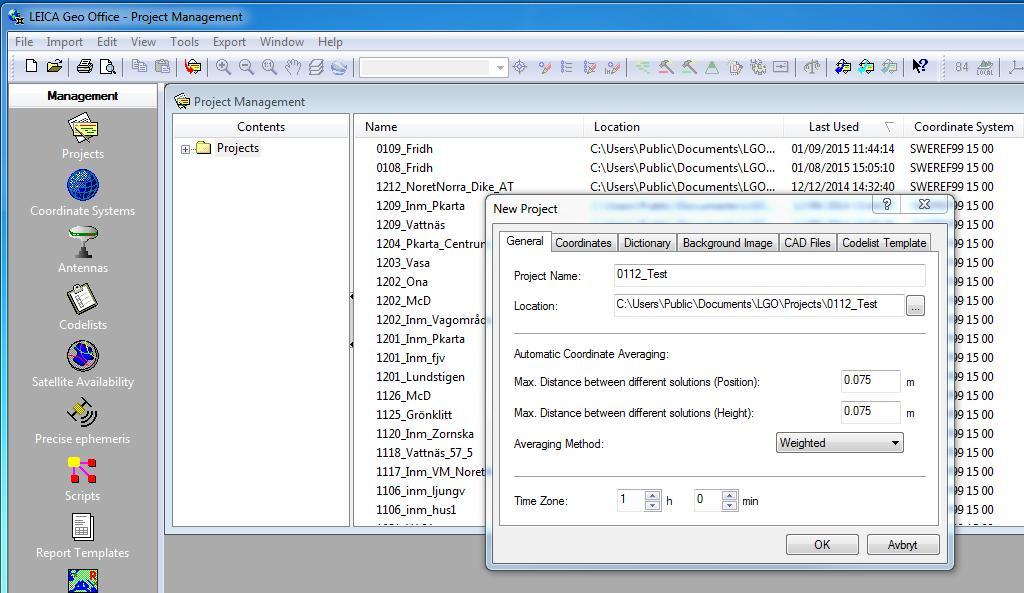The height and width of the screenshot is (593, 1024).
Task: Click the help question mark in New Project dialog
Action: (x=887, y=204)
